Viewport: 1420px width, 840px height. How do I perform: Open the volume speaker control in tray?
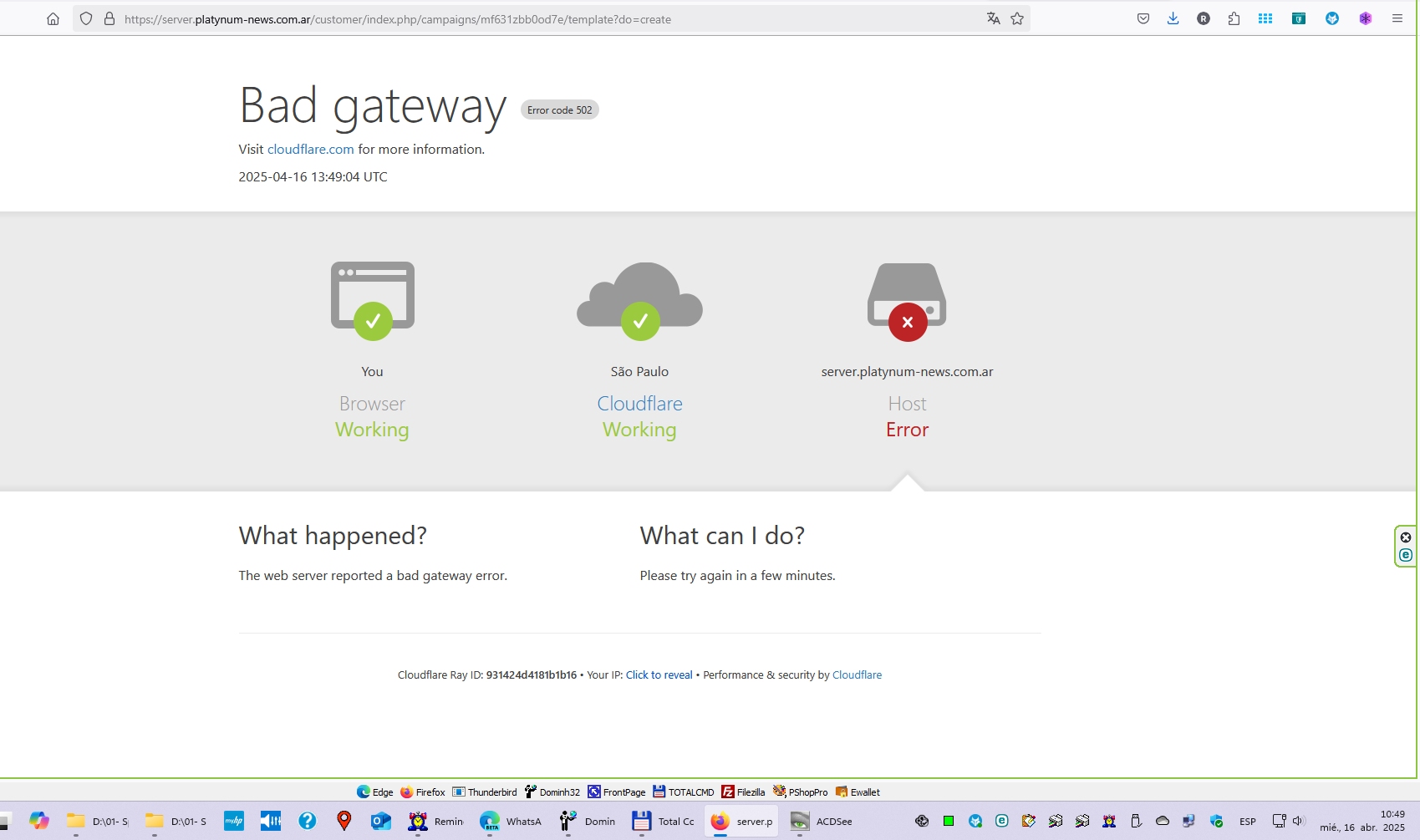point(1299,821)
